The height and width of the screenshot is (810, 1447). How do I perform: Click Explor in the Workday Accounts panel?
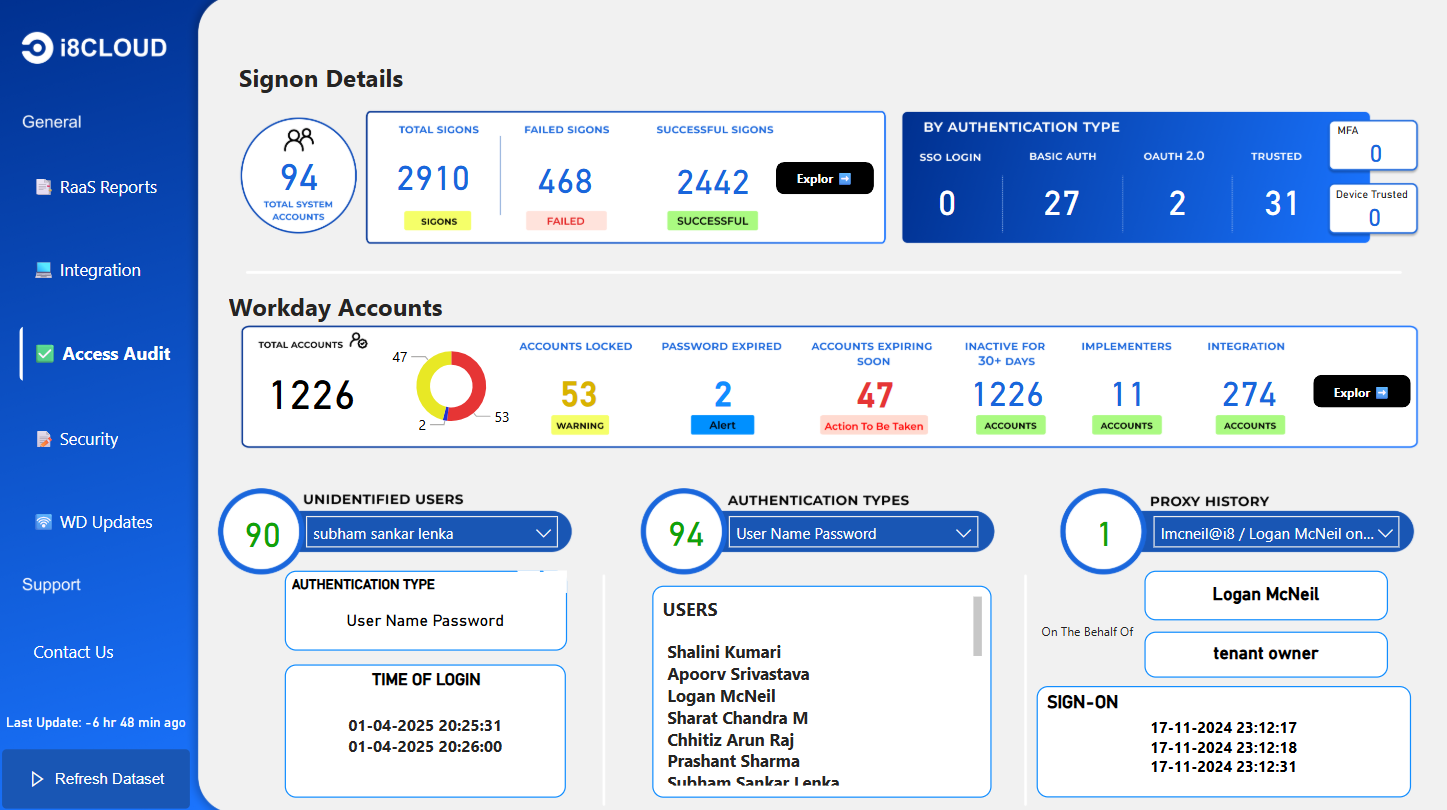point(1361,391)
